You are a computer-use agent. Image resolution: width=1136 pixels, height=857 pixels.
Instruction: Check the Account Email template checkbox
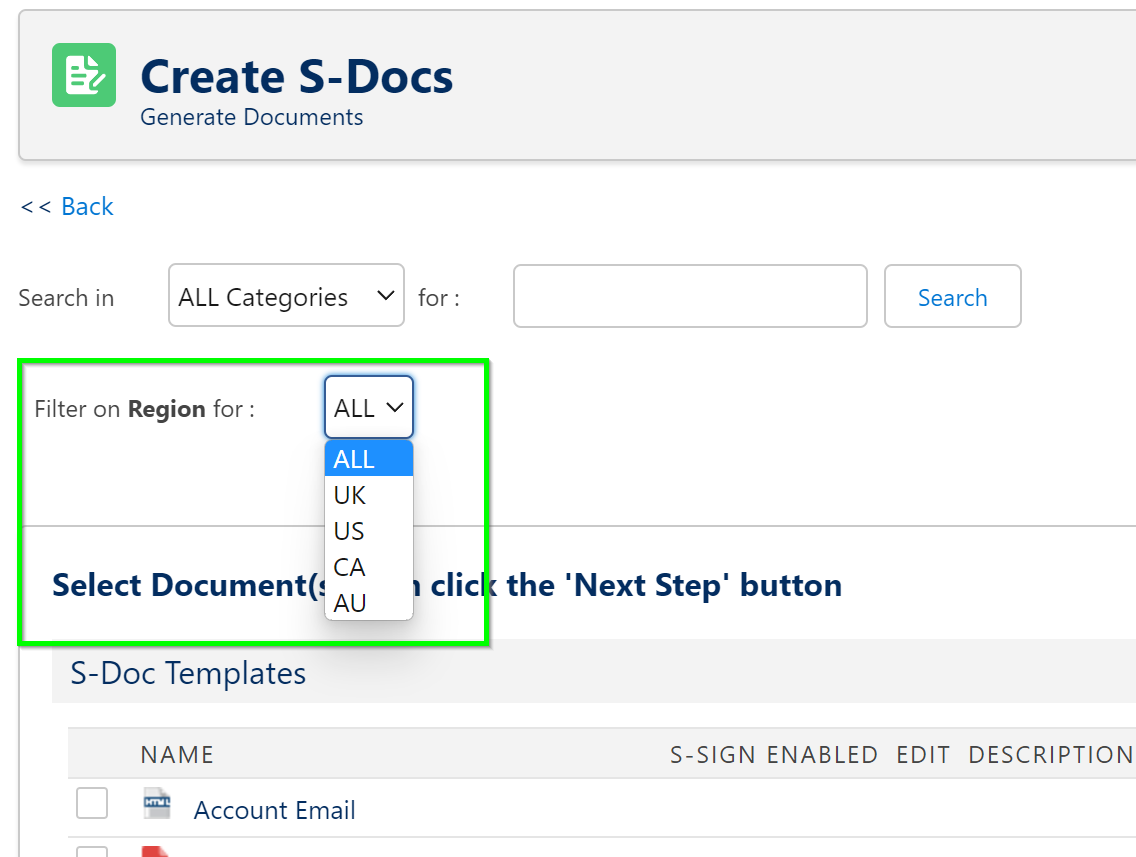[92, 803]
